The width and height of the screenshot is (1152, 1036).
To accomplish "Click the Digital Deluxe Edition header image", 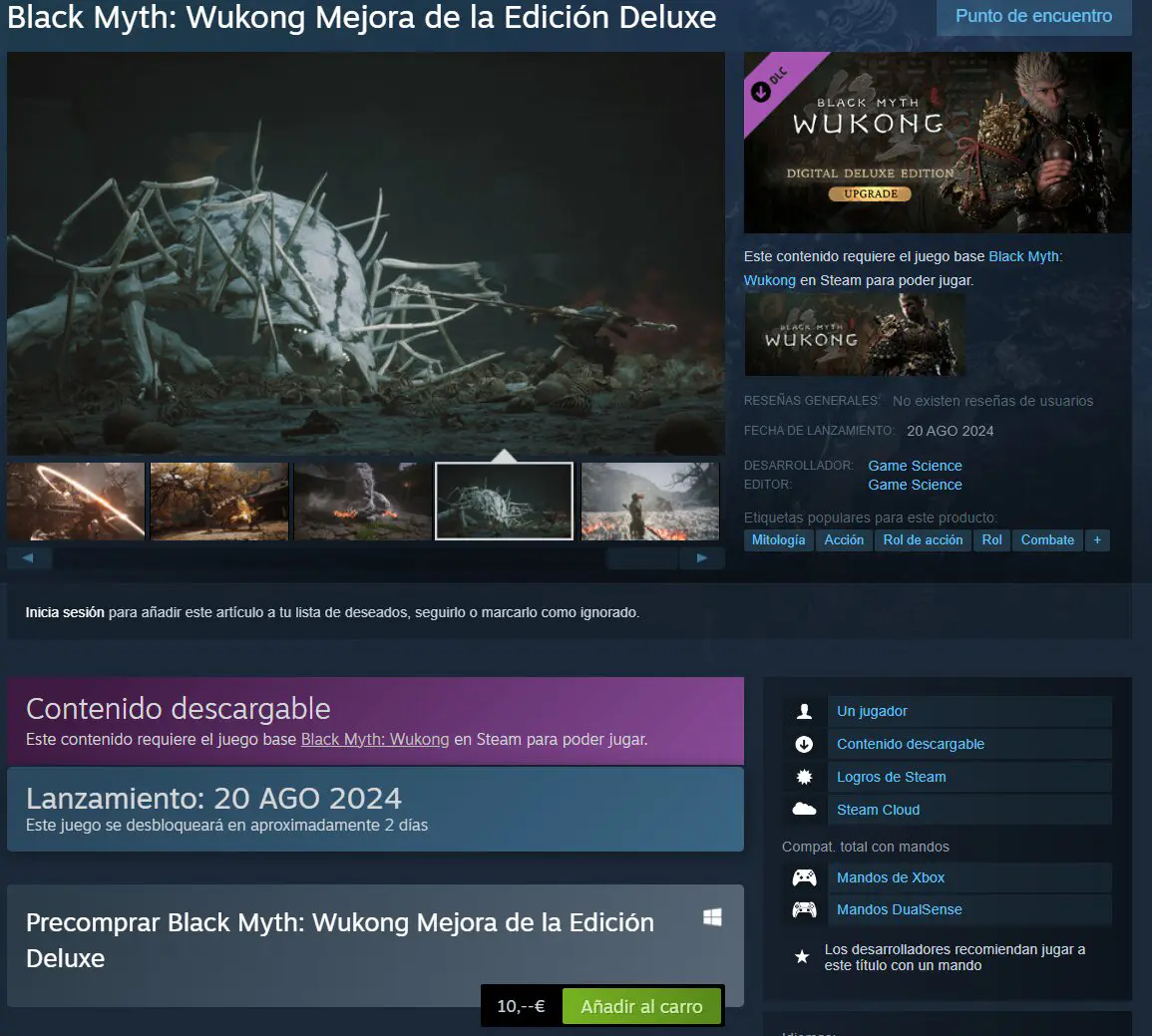I will tap(938, 143).
